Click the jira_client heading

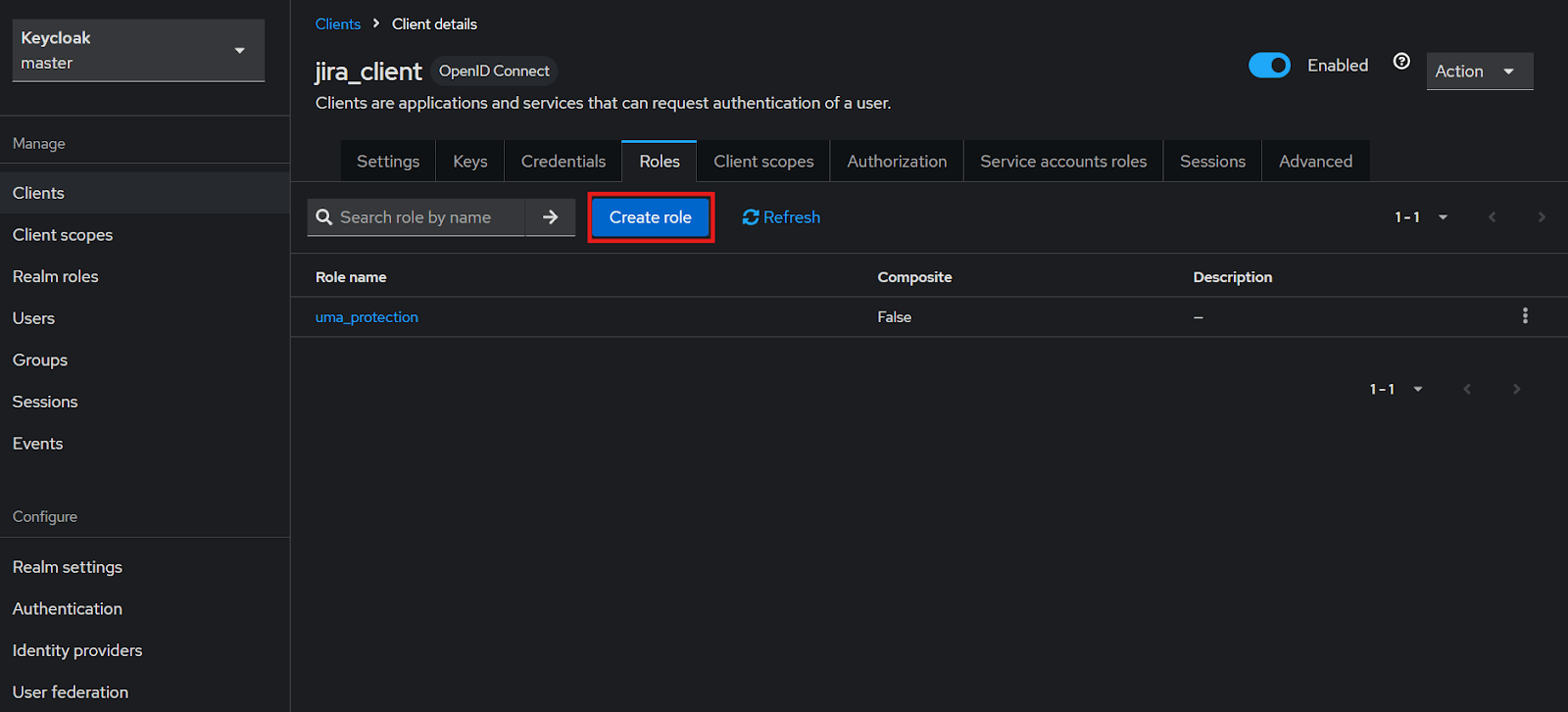[x=368, y=71]
